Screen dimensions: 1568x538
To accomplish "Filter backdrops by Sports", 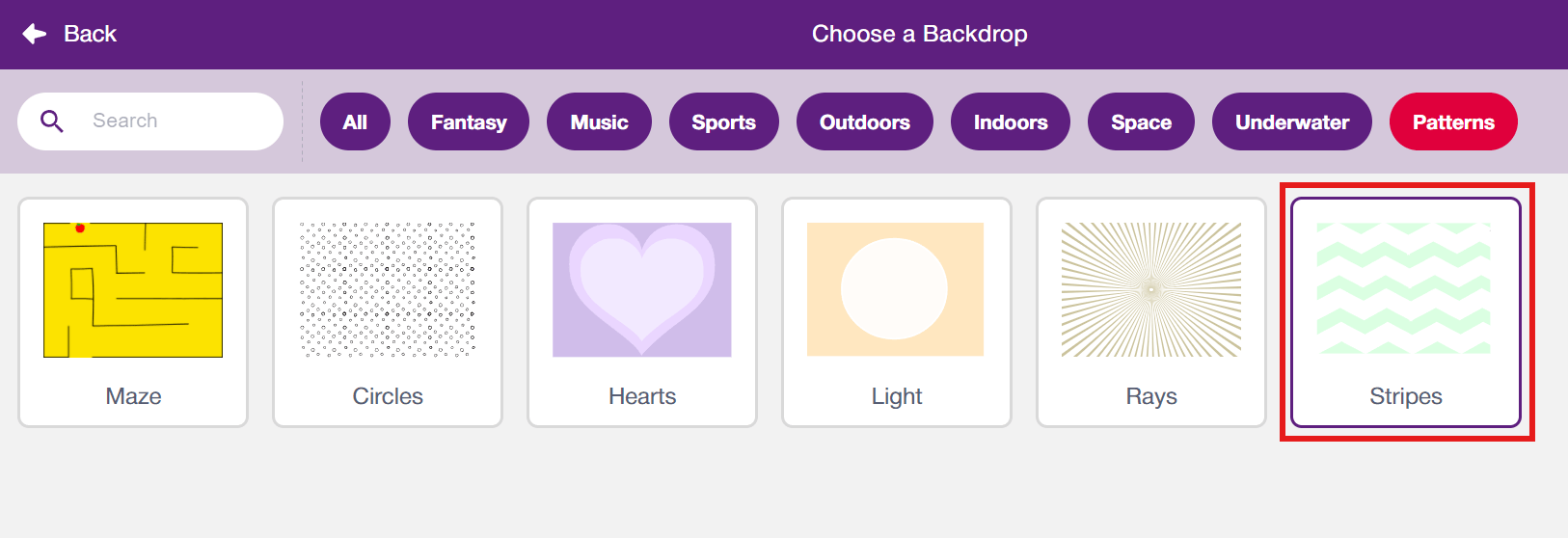I will tap(723, 122).
